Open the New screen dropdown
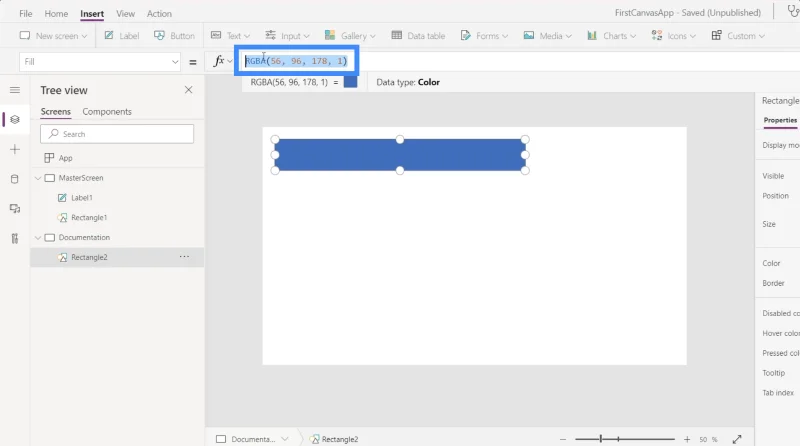Screen dimensions: 800x446 (x=53, y=36)
